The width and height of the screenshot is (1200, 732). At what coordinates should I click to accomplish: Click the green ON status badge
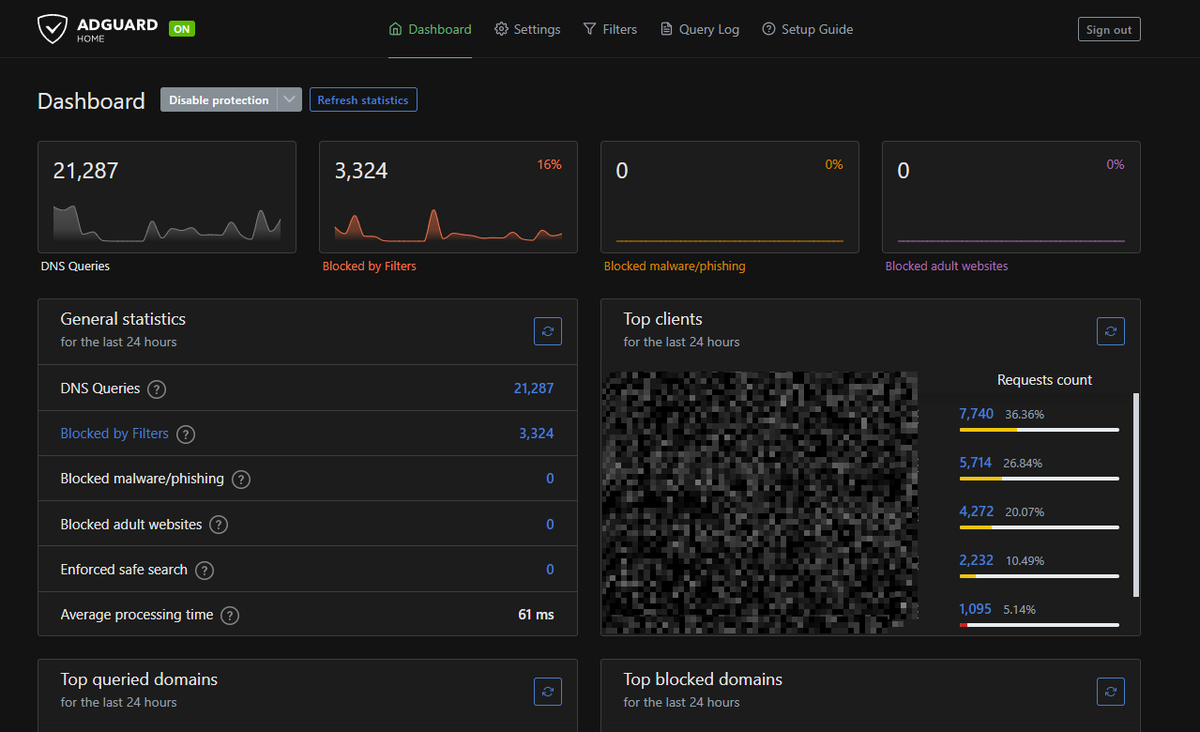[x=181, y=29]
